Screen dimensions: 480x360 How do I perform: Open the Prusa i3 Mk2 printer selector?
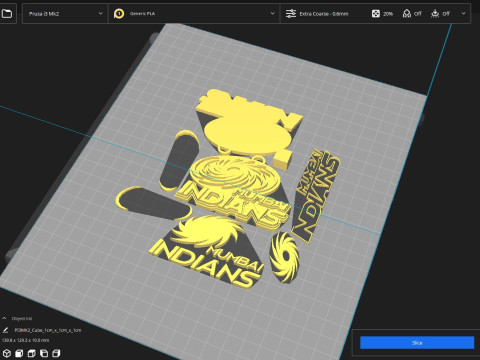(65, 14)
